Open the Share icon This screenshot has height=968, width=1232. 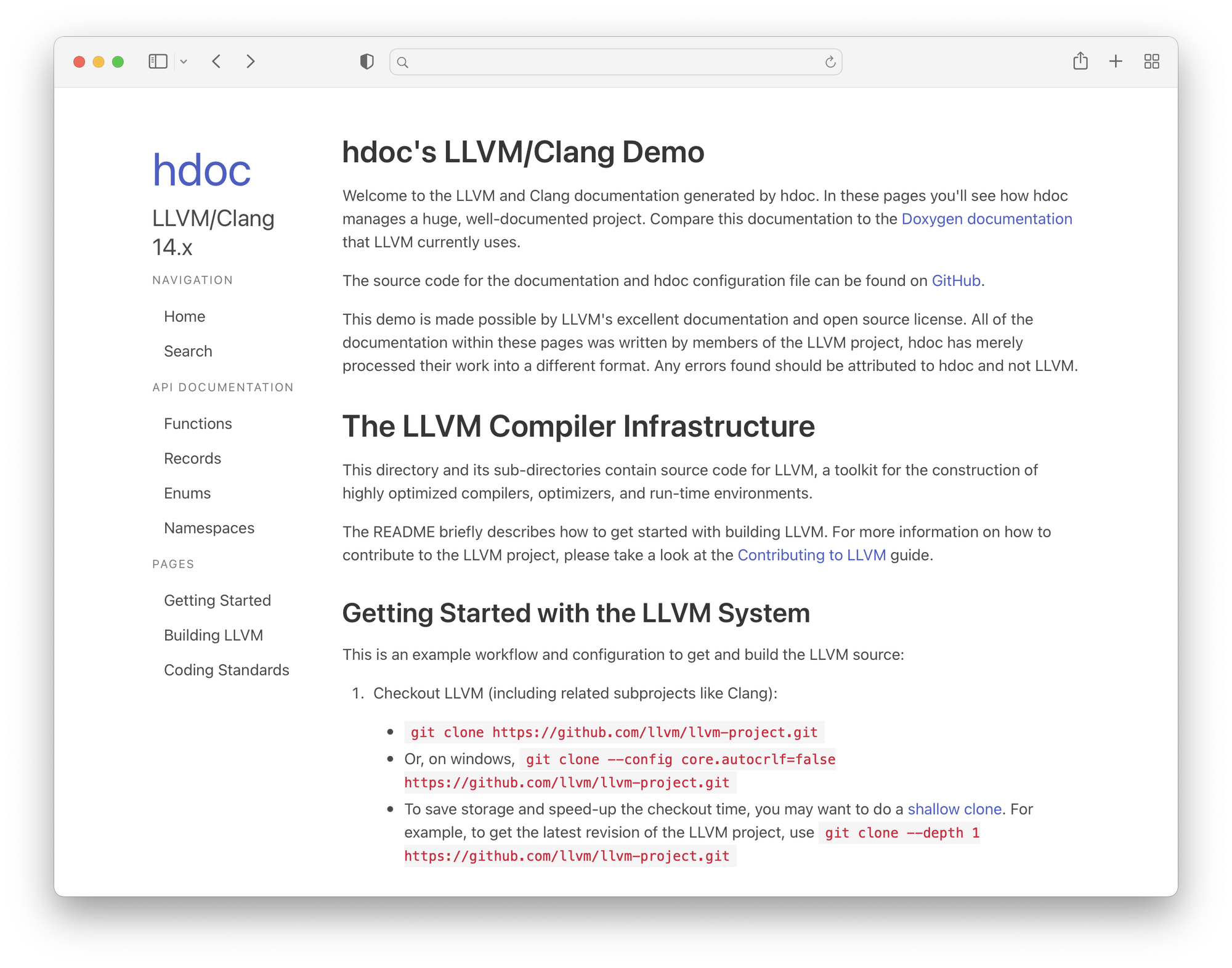coord(1080,61)
